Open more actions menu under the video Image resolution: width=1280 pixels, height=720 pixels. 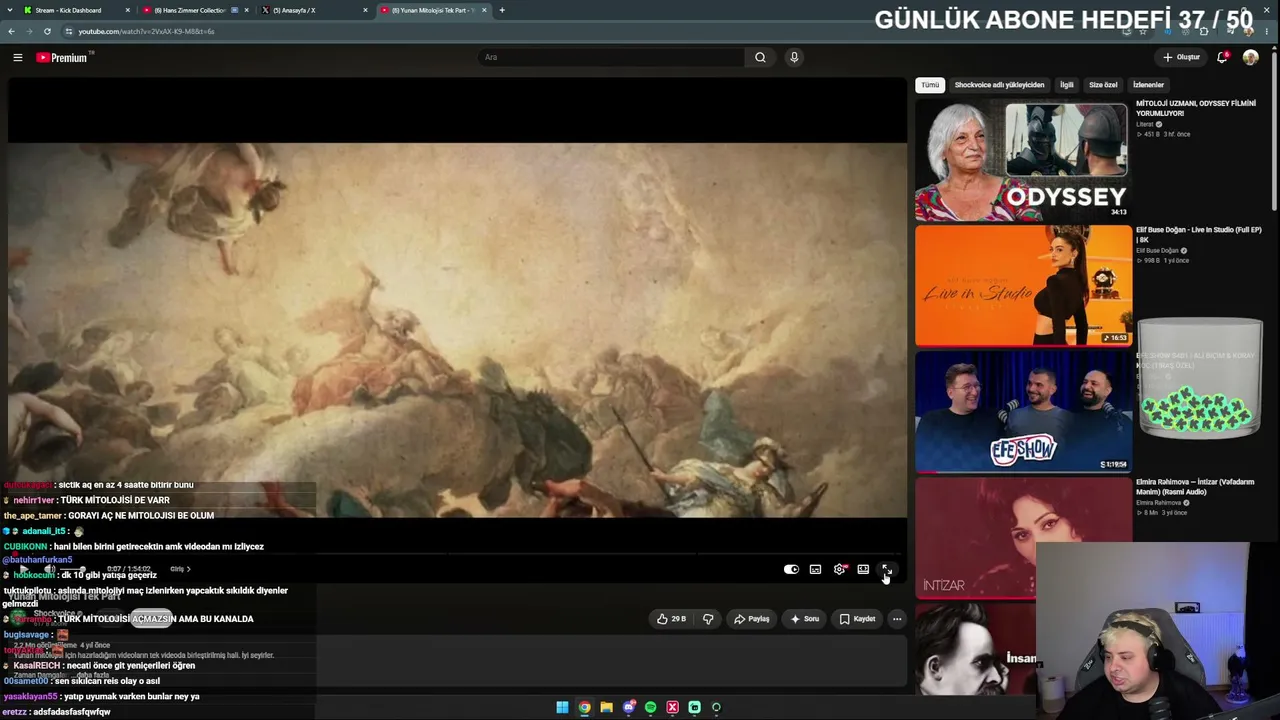[x=897, y=619]
